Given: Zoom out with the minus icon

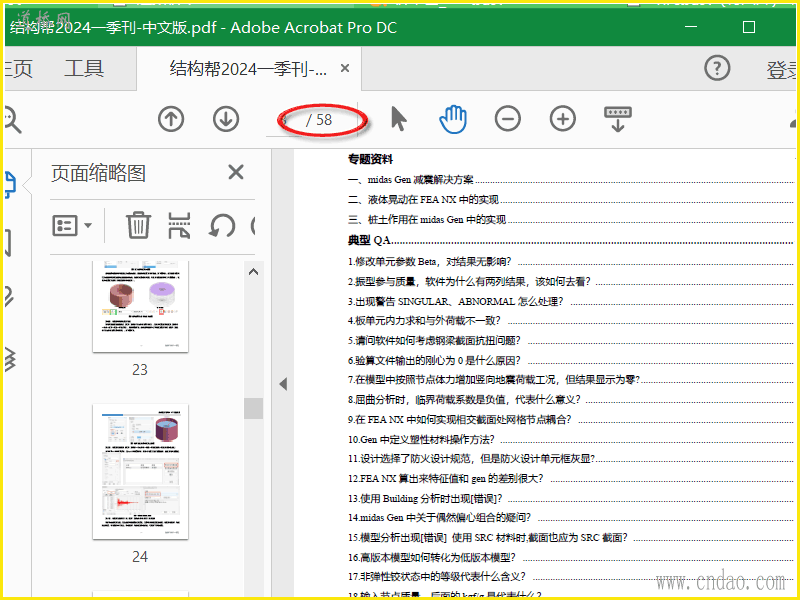Looking at the screenshot, I should click(x=508, y=119).
